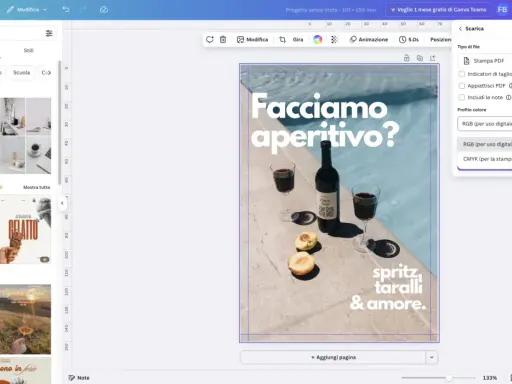Open the Stampa PDF file type dropdown
Screen dimensions: 512x384
pos(485,61)
